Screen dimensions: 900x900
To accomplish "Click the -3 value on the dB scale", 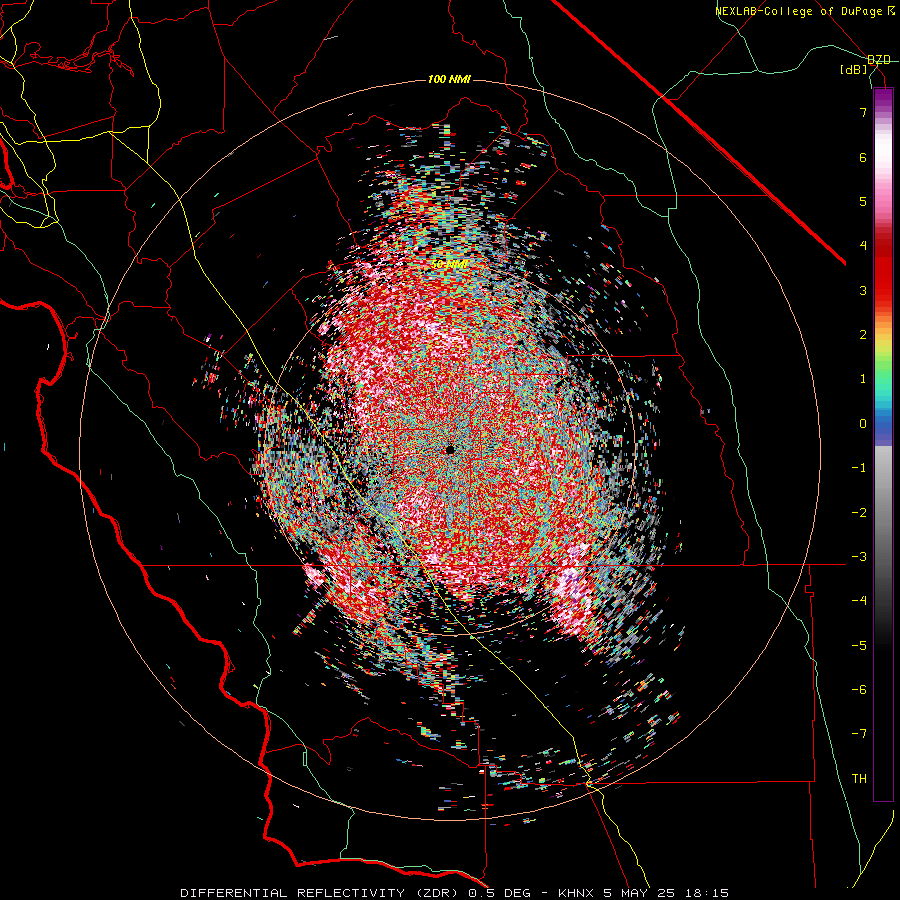I will click(859, 557).
